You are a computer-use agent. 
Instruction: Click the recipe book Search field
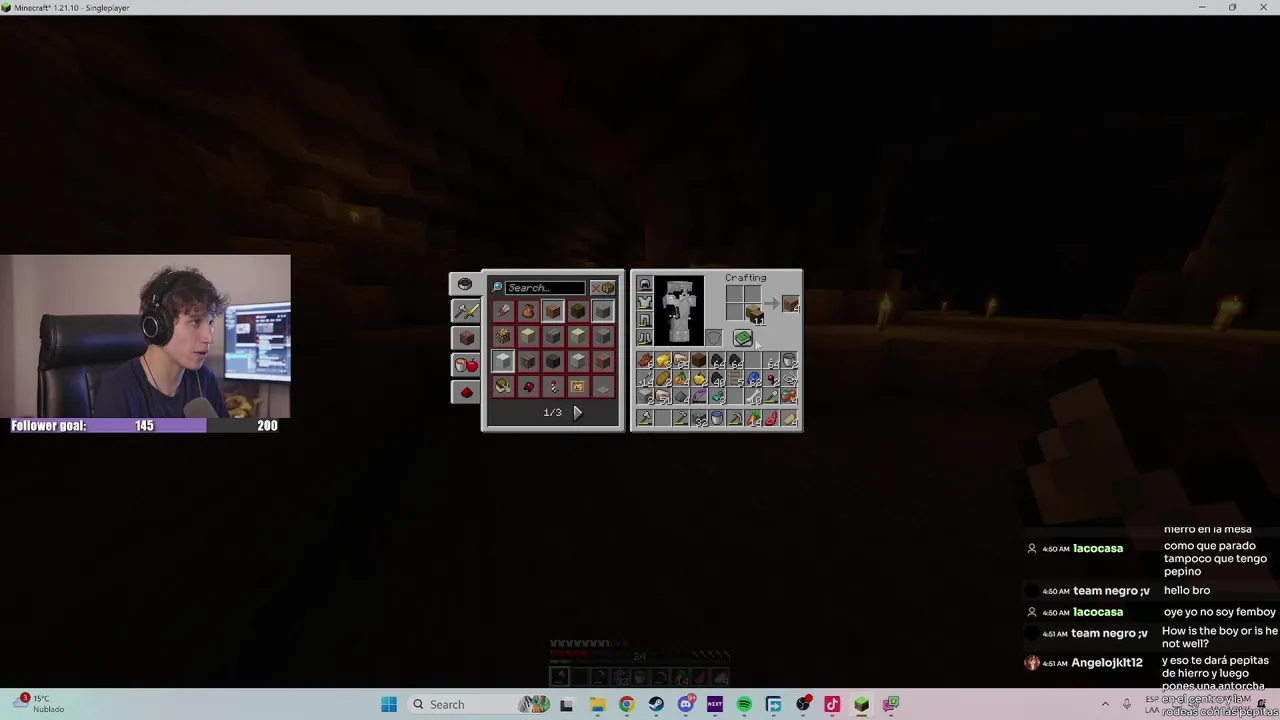click(x=545, y=288)
